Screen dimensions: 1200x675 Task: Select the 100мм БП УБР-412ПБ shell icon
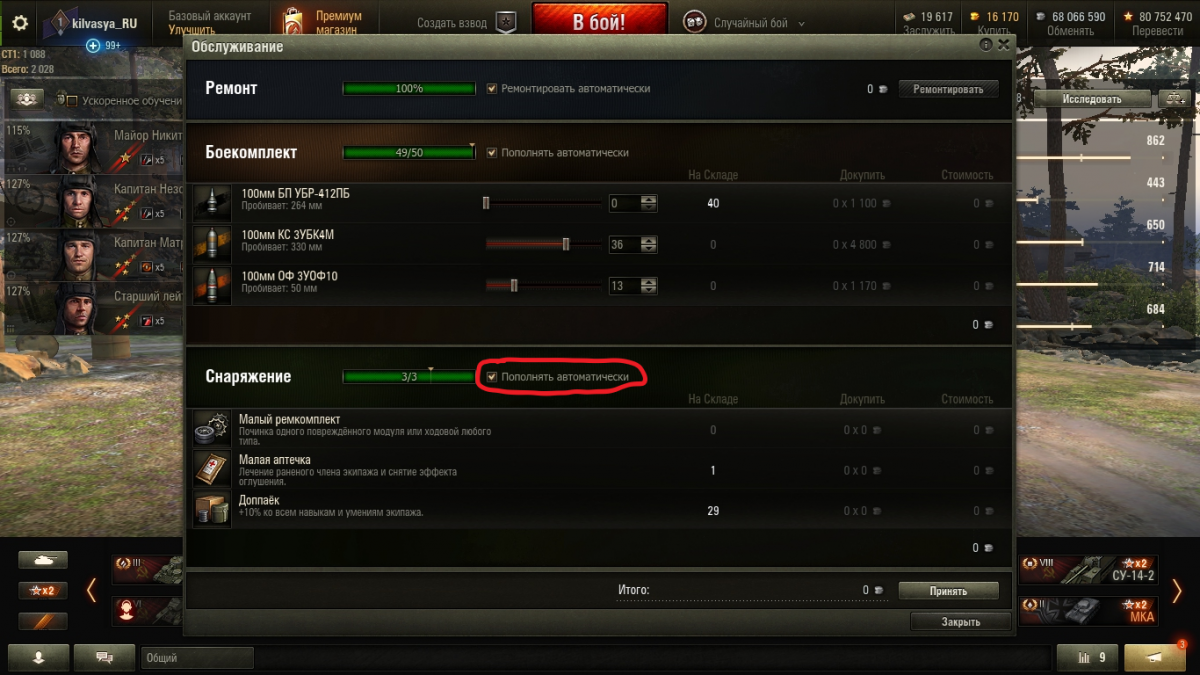click(212, 203)
